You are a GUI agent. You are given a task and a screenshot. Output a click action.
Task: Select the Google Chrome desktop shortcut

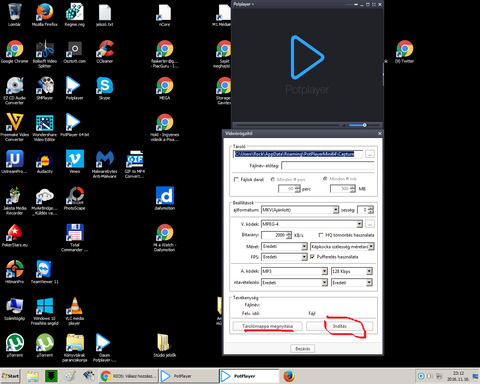(x=14, y=52)
